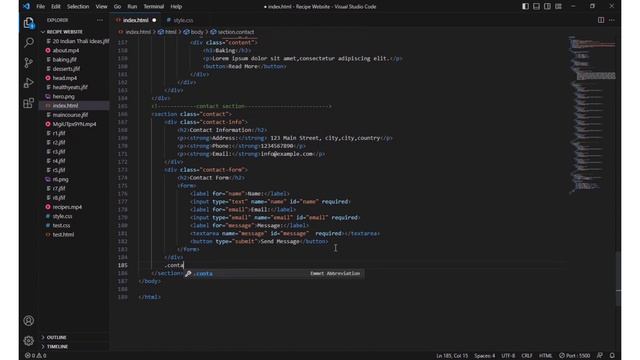The width and height of the screenshot is (640, 360).
Task: Change encoding via UTF-8 status
Action: click(508, 356)
